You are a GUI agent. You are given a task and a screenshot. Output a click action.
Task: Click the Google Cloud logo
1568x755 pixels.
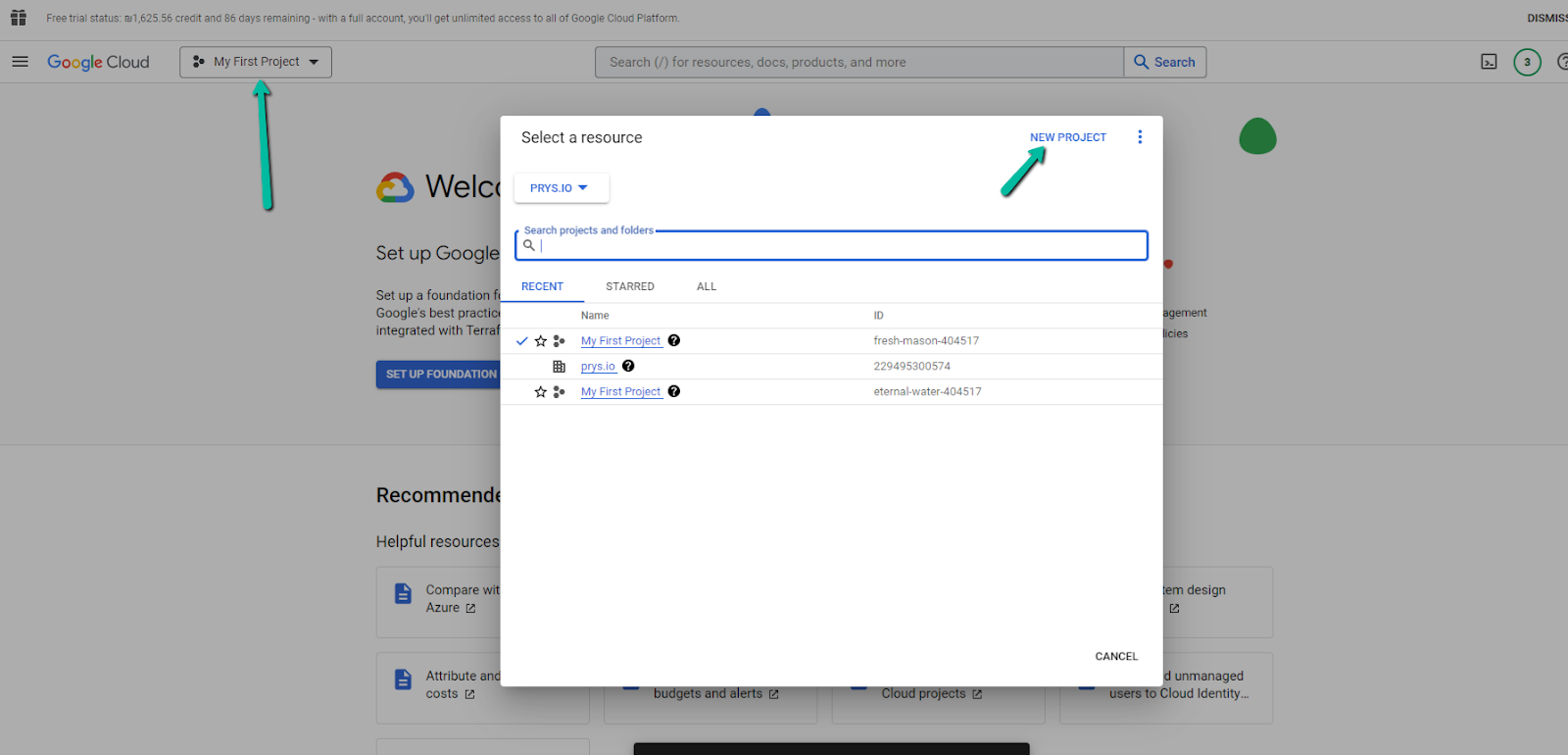tap(98, 62)
